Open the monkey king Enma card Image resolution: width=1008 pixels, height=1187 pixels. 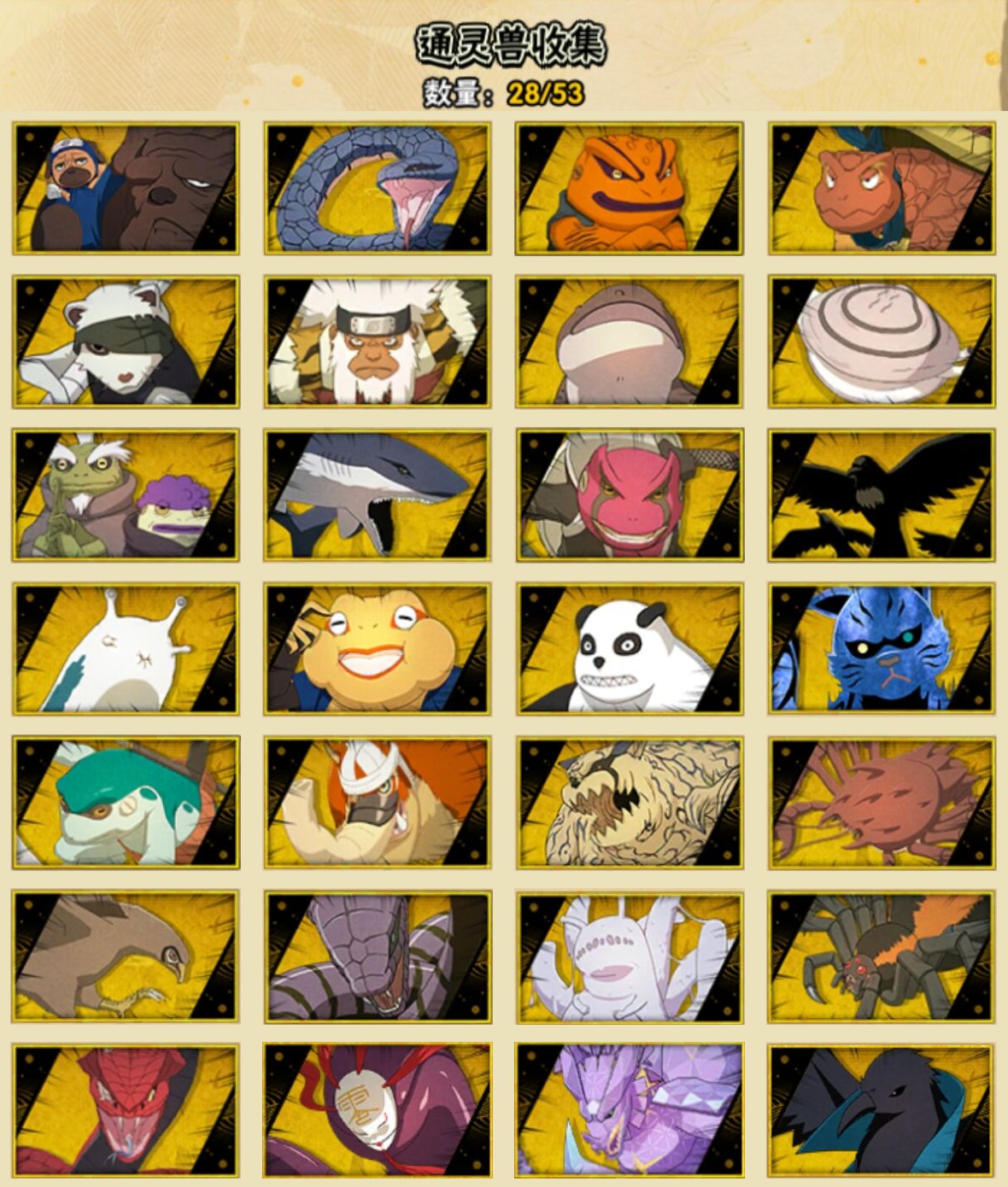[x=378, y=342]
